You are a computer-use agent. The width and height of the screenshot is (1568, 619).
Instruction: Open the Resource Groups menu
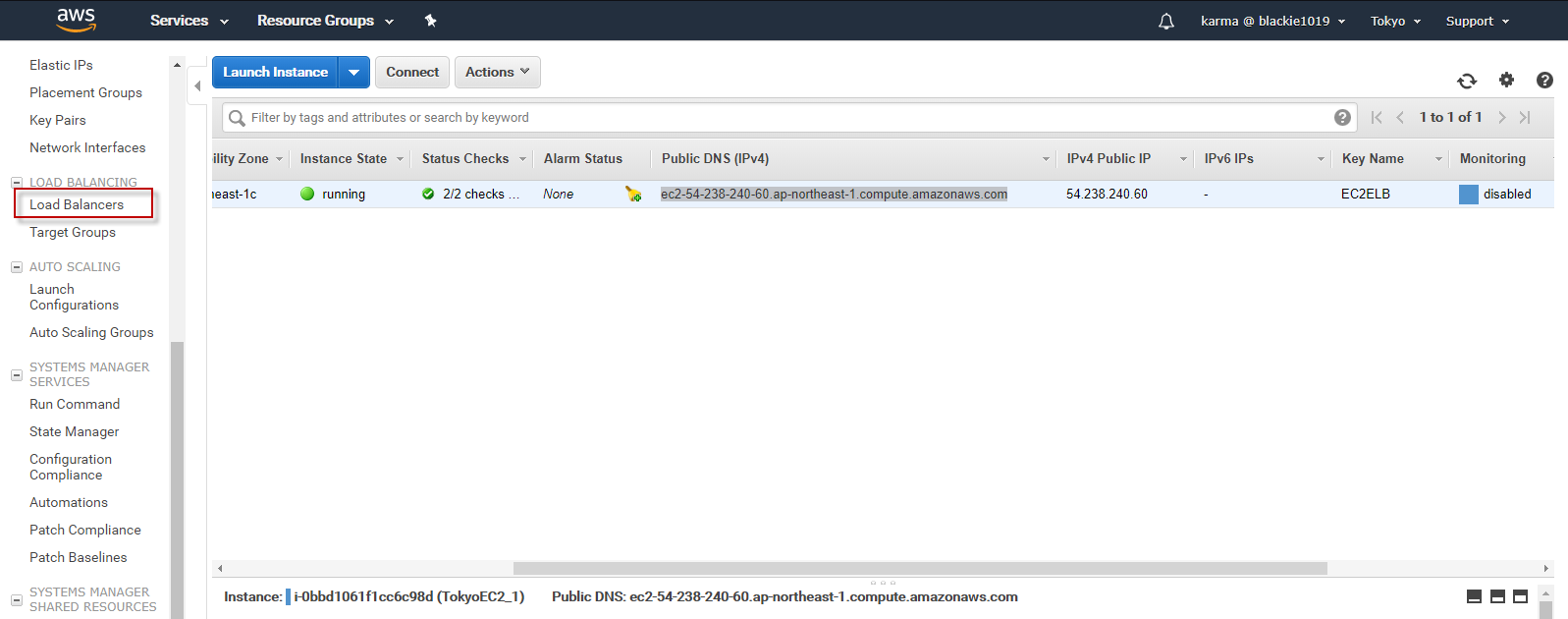pos(325,21)
